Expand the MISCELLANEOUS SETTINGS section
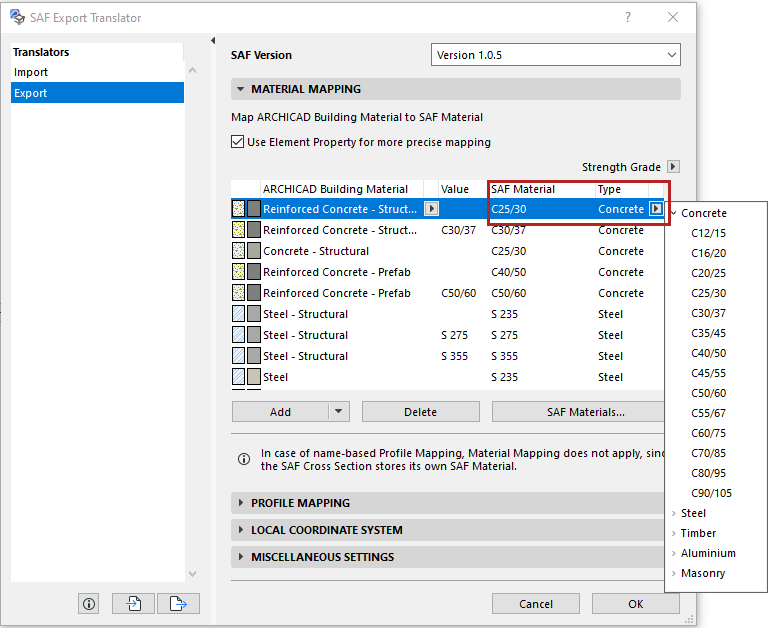 (x=240, y=557)
